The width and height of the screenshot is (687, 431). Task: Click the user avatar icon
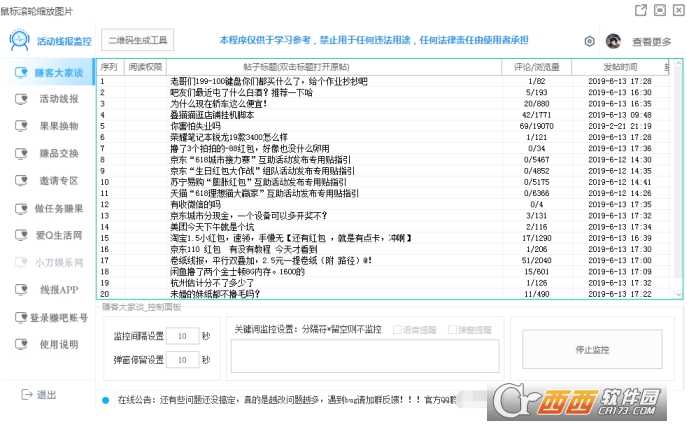pos(613,41)
